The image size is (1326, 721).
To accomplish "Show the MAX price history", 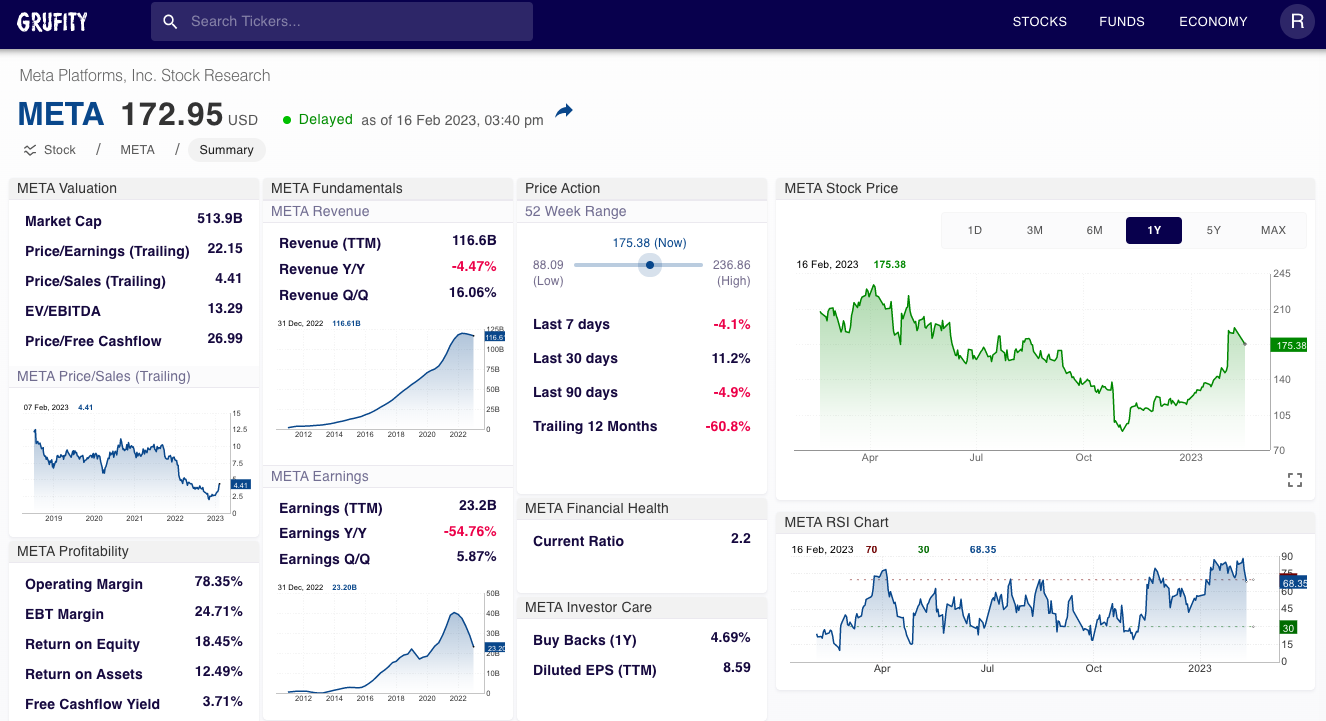I will [x=1273, y=230].
